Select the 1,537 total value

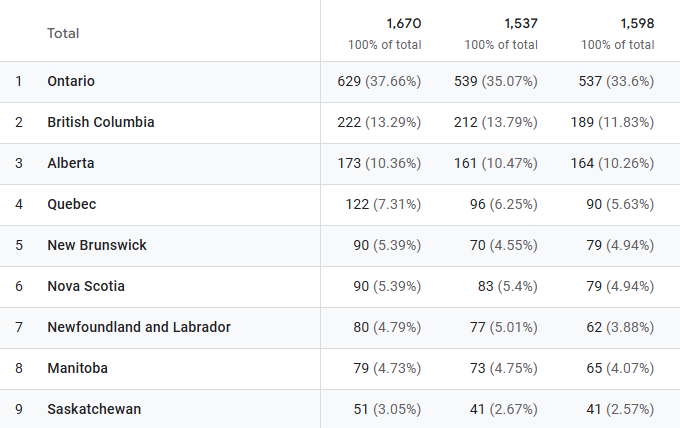click(519, 23)
